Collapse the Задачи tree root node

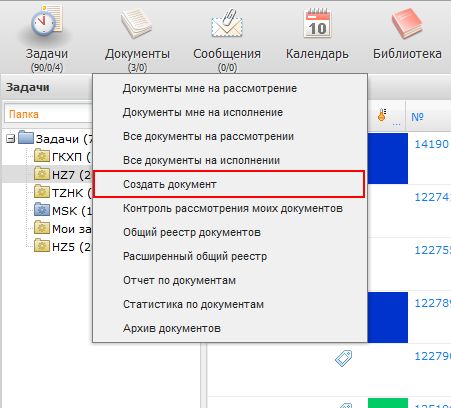point(11,139)
